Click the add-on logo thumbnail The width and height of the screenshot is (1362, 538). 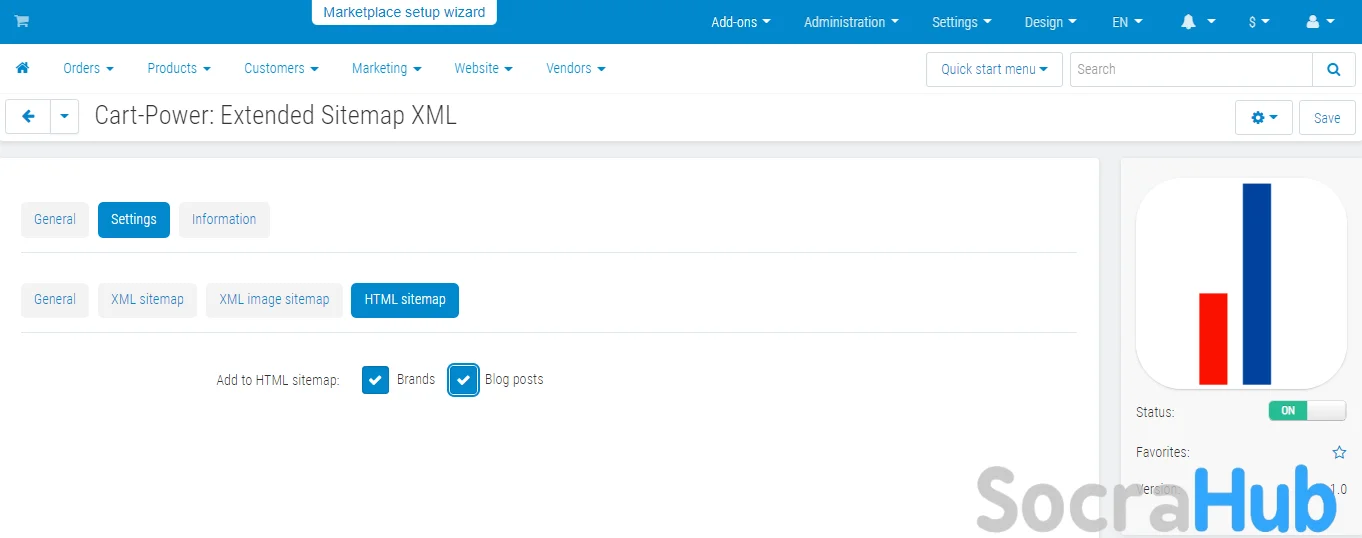pos(1241,283)
